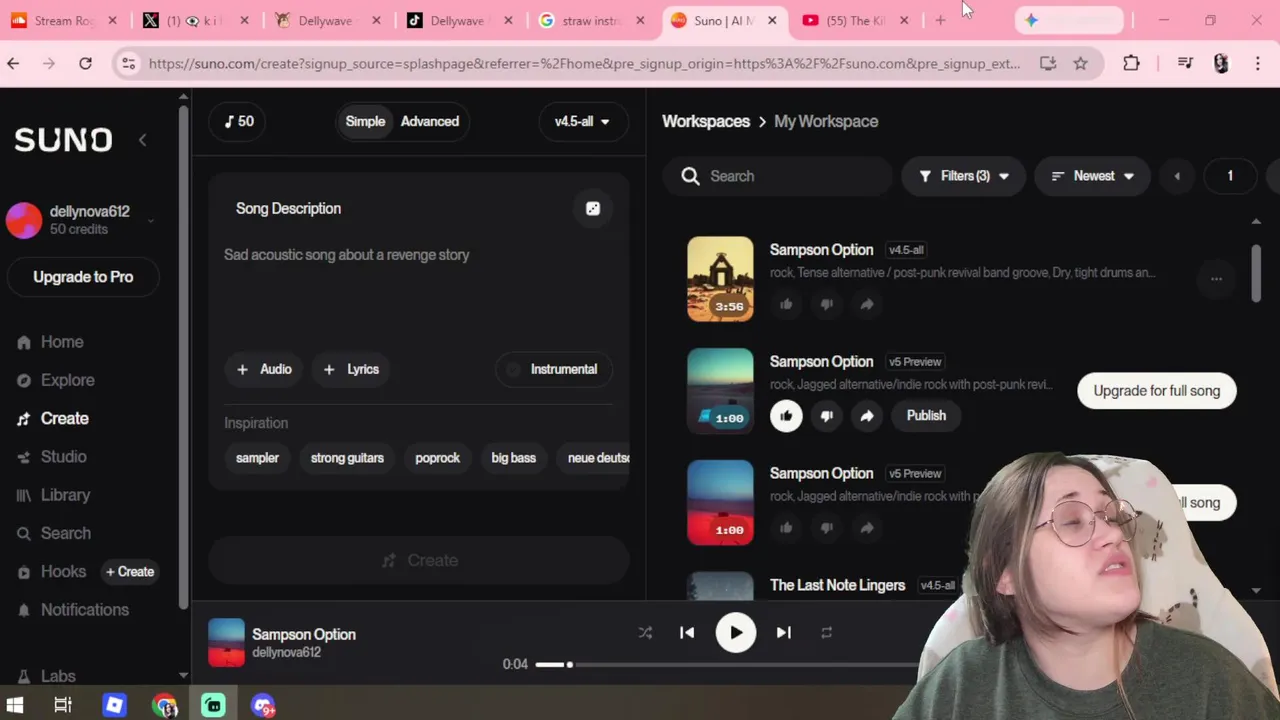Add Audio to the song
Viewport: 1280px width, 720px height.
tap(264, 369)
